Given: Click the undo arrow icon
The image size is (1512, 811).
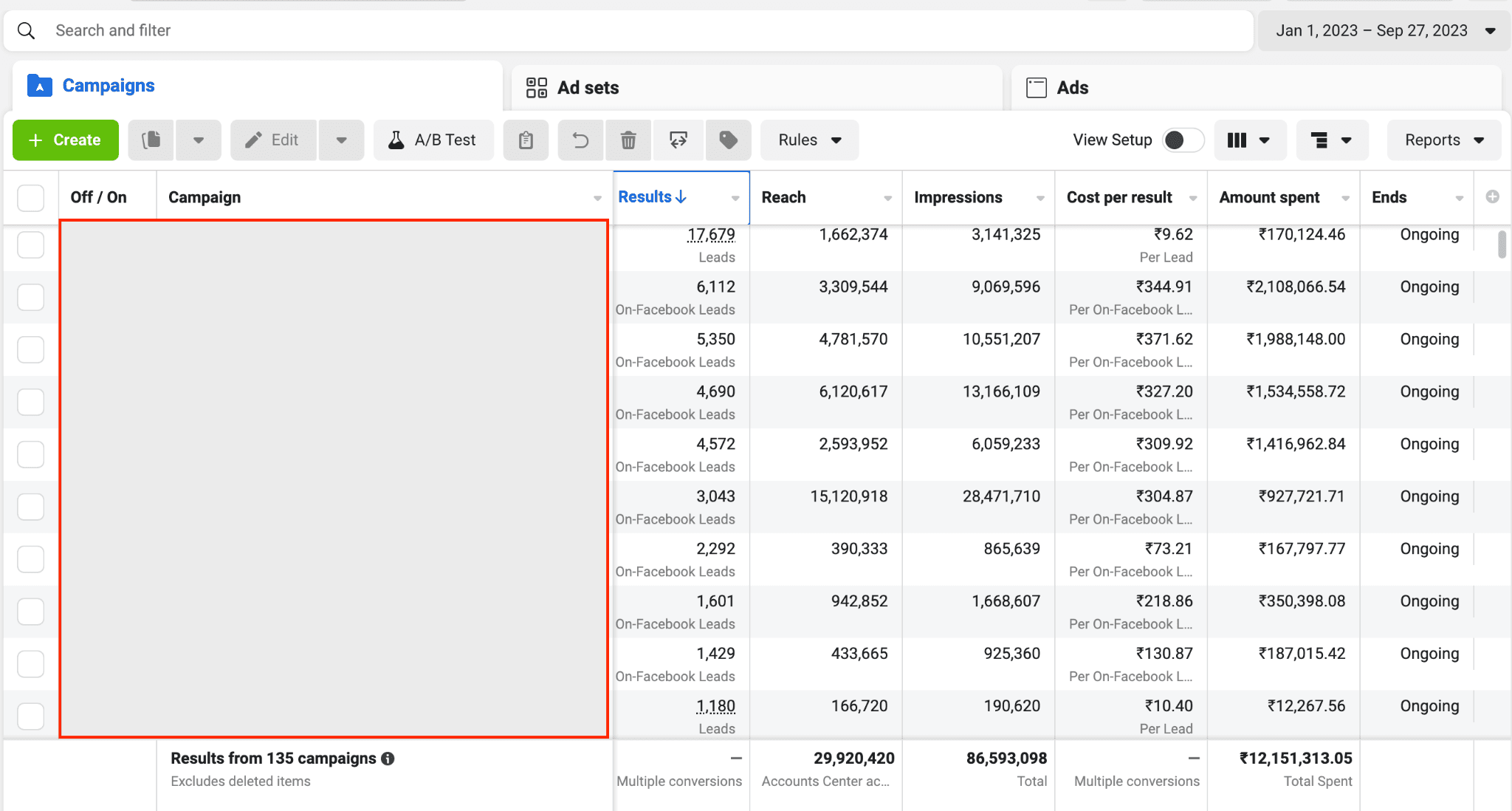Looking at the screenshot, I should (x=581, y=140).
